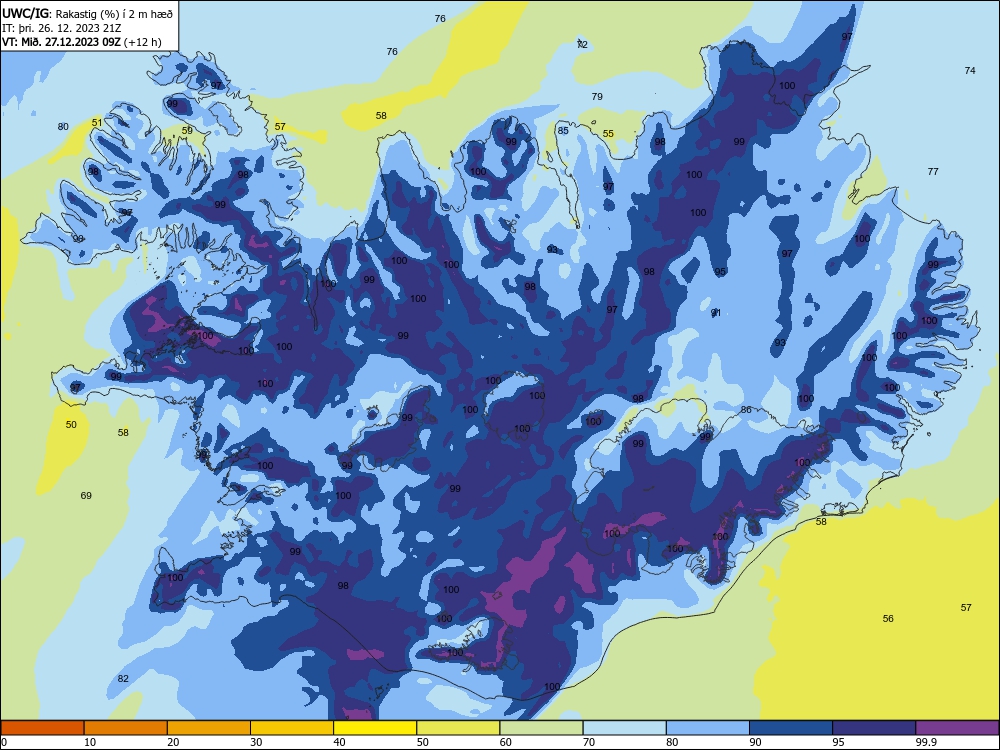Screen dimensions: 1000x750
Task: Click the '95' tick label on the legend scale
Action: pos(838,742)
